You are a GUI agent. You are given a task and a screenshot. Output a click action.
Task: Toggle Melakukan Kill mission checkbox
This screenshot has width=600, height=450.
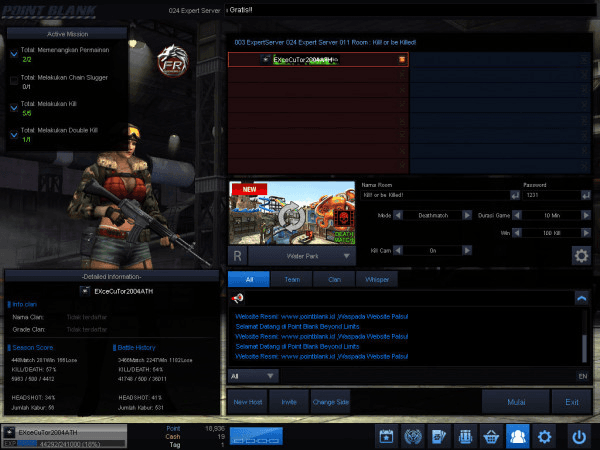[x=14, y=108]
